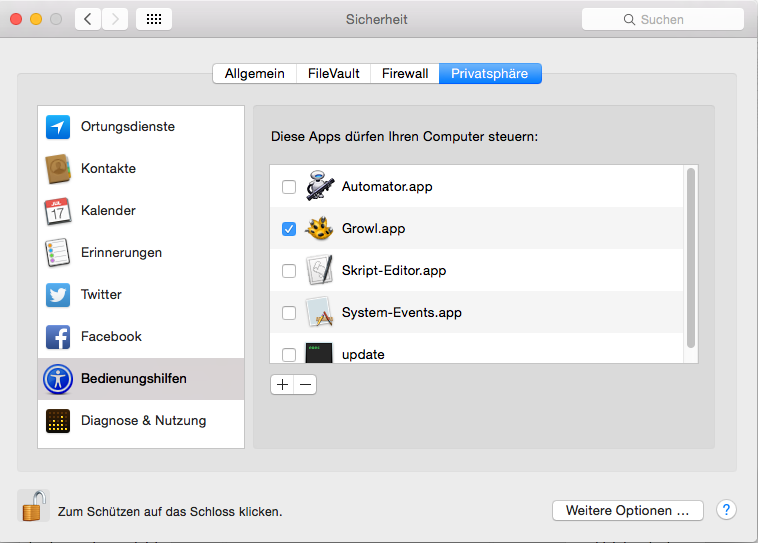This screenshot has height=543, width=758.
Task: Uncheck the Growl.app checkbox
Action: [x=289, y=229]
